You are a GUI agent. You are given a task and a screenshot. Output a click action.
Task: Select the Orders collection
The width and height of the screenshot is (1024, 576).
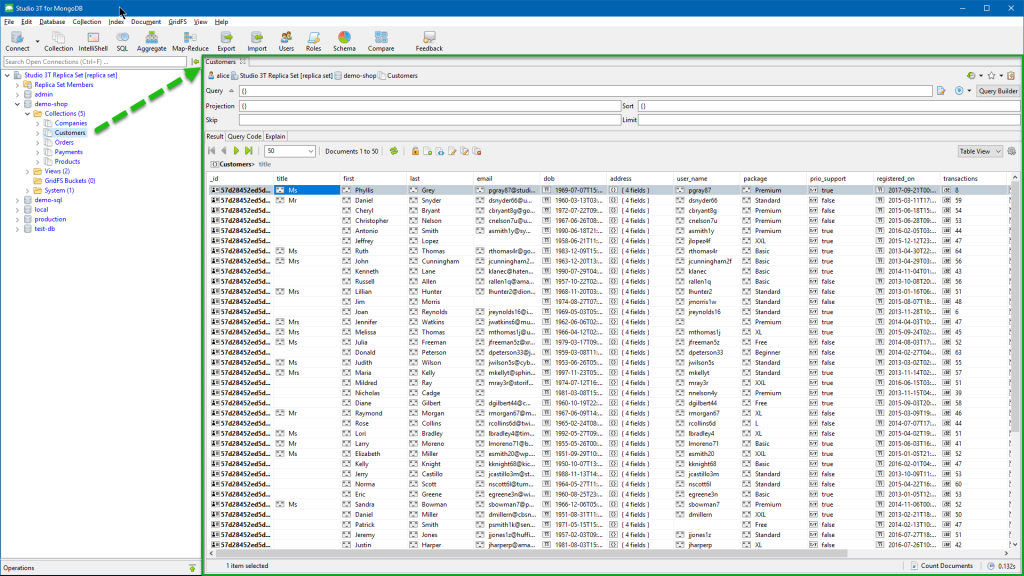64,142
